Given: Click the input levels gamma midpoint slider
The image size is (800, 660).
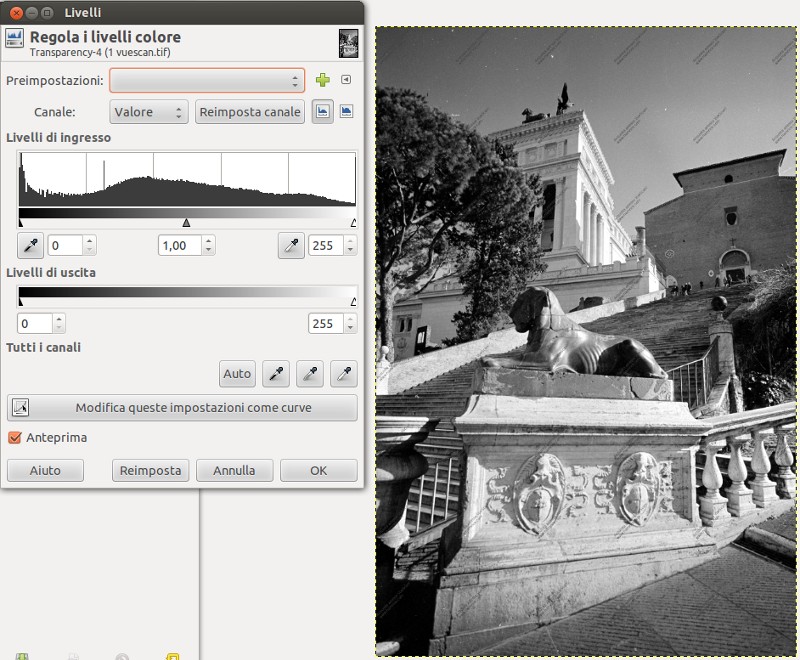Looking at the screenshot, I should (x=186, y=223).
